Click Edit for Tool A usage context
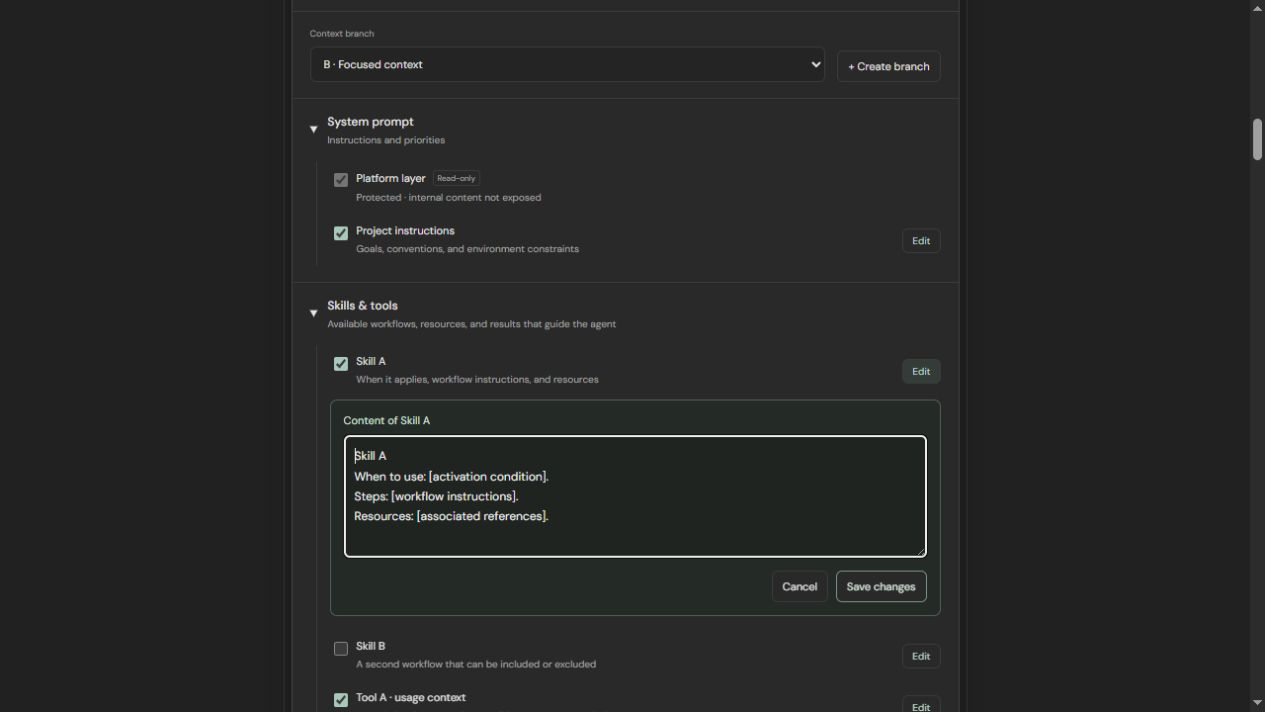This screenshot has width=1265, height=712. [921, 705]
